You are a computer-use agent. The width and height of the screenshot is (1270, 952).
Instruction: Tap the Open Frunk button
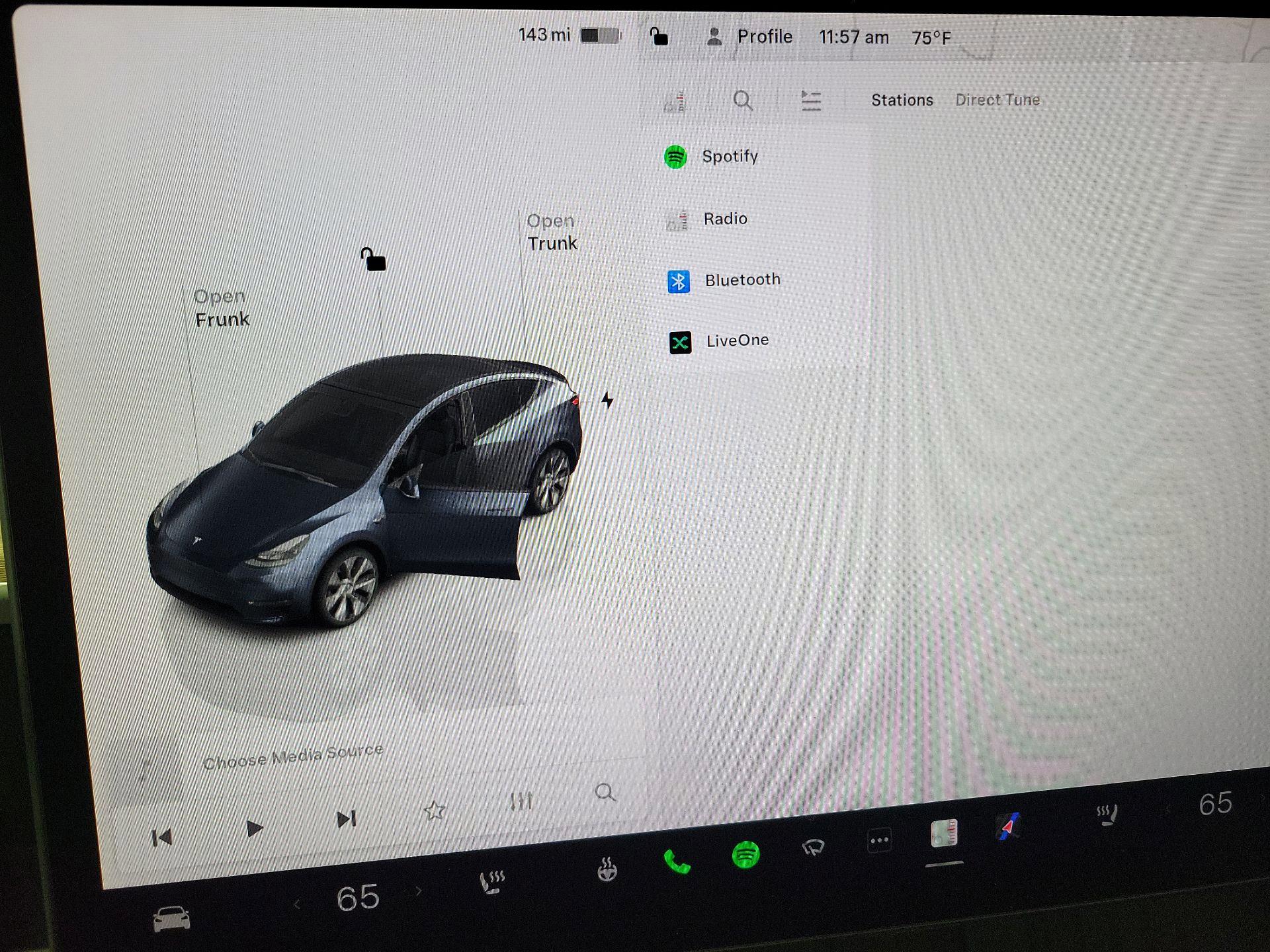[x=222, y=309]
